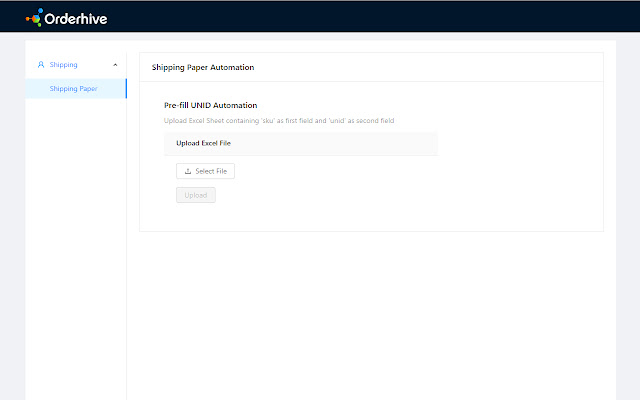This screenshot has height=400, width=640.
Task: Click the Shipping Paper Automation title
Action: (203, 67)
